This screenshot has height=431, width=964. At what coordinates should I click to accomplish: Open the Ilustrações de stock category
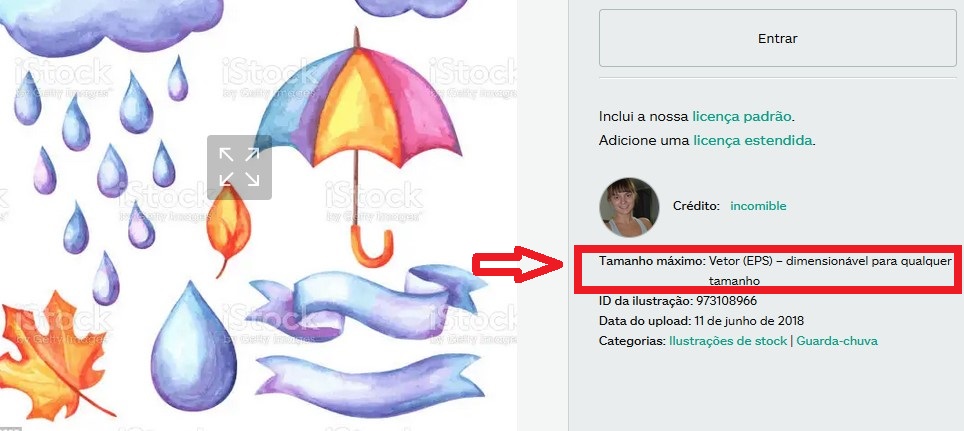pyautogui.click(x=728, y=341)
